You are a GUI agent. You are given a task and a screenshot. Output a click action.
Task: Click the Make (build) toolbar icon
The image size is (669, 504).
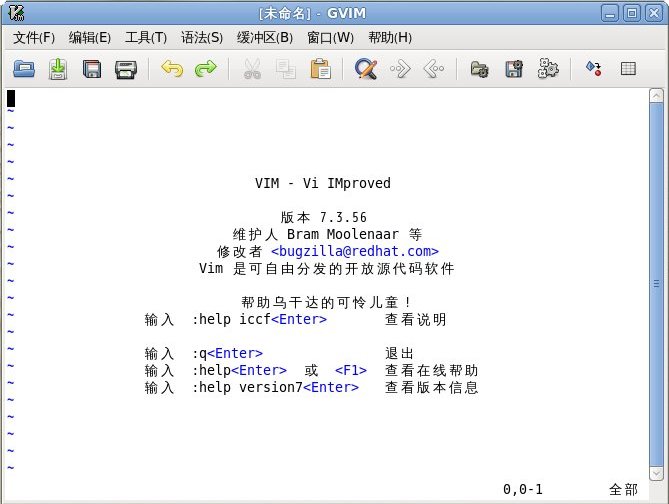tap(594, 69)
